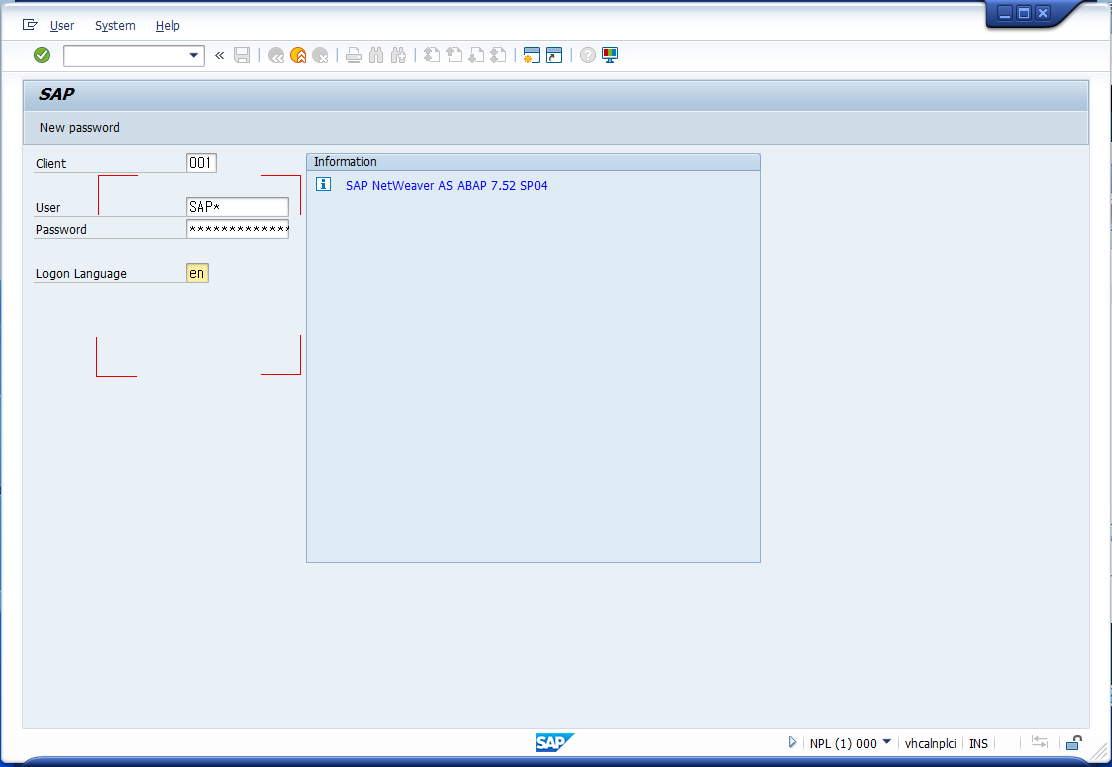Image resolution: width=1112 pixels, height=767 pixels.
Task: Click the vhcalnplci server name in status bar
Action: click(930, 743)
